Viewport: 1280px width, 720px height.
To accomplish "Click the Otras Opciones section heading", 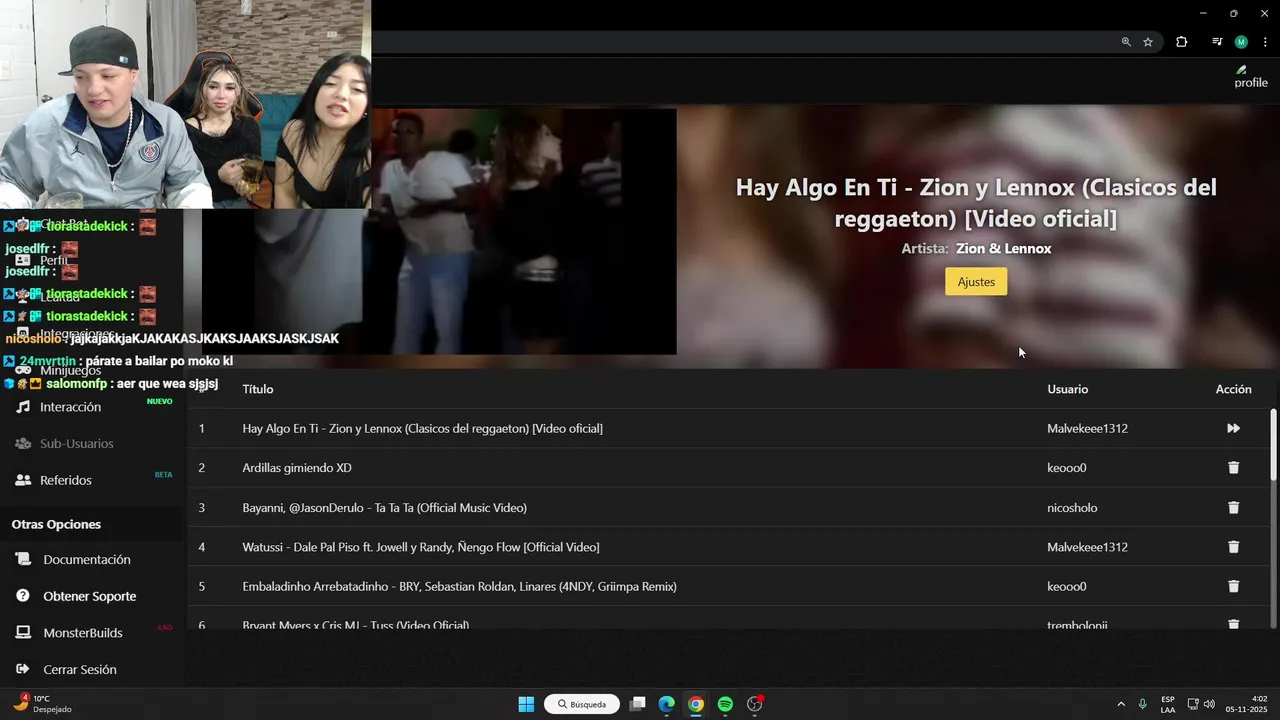I will [x=56, y=524].
